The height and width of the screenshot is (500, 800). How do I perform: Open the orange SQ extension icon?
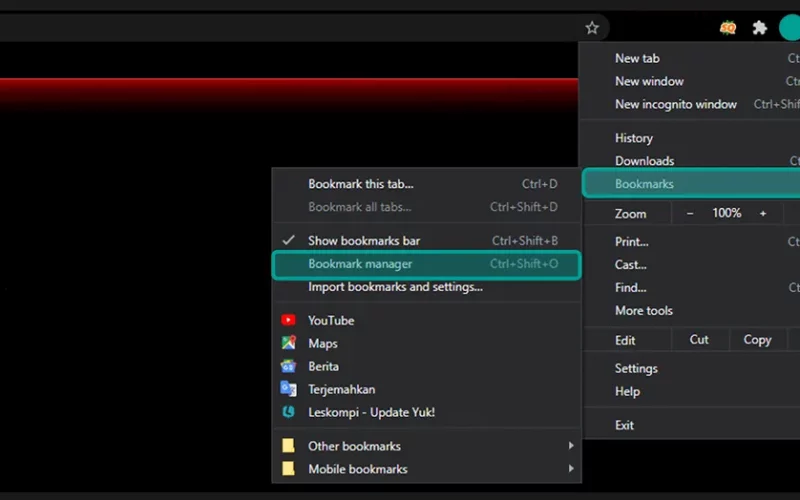tap(728, 28)
